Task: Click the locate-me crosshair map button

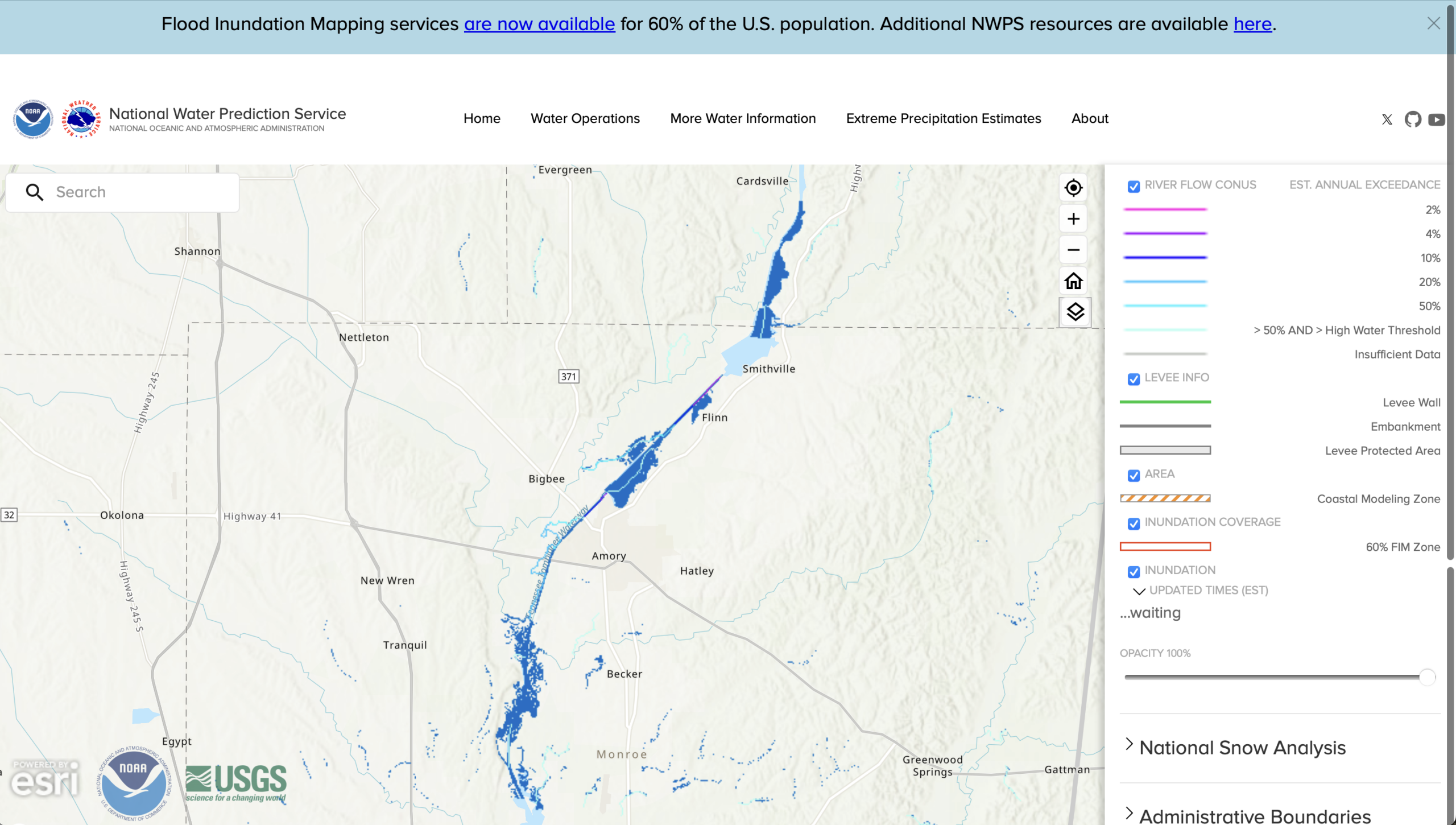Action: [1073, 188]
